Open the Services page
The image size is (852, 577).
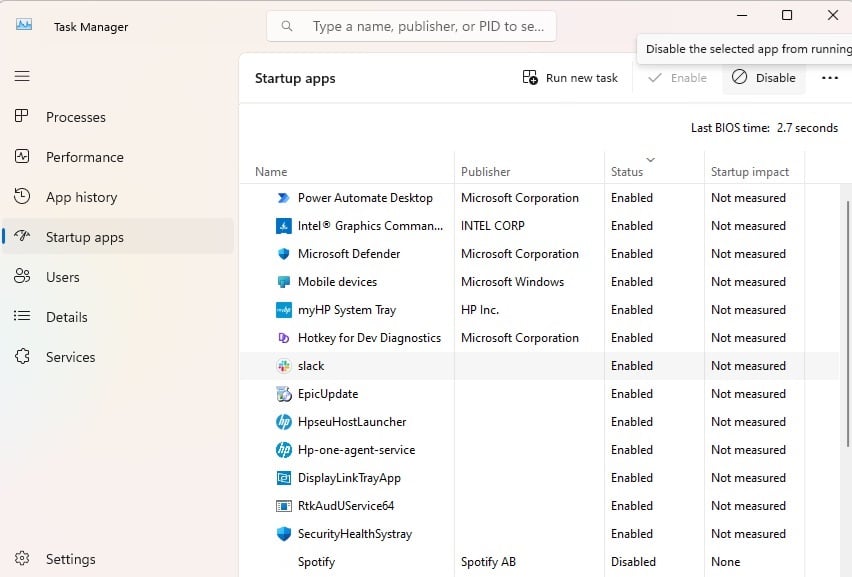click(118, 357)
